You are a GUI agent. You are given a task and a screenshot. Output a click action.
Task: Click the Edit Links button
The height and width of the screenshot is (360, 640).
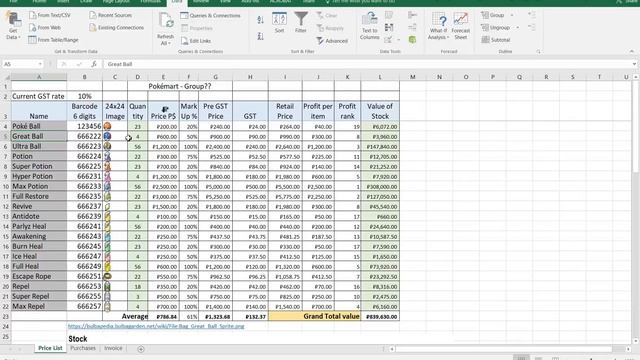pyautogui.click(x=196, y=41)
